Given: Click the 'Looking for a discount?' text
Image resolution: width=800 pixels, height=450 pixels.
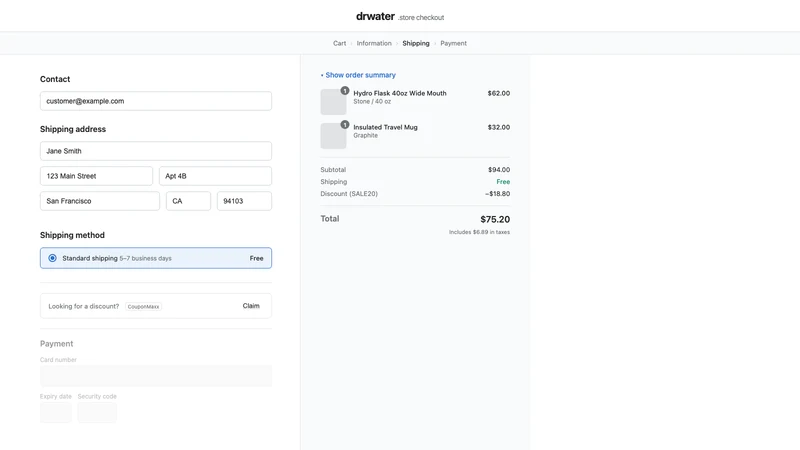Looking at the screenshot, I should [84, 307].
